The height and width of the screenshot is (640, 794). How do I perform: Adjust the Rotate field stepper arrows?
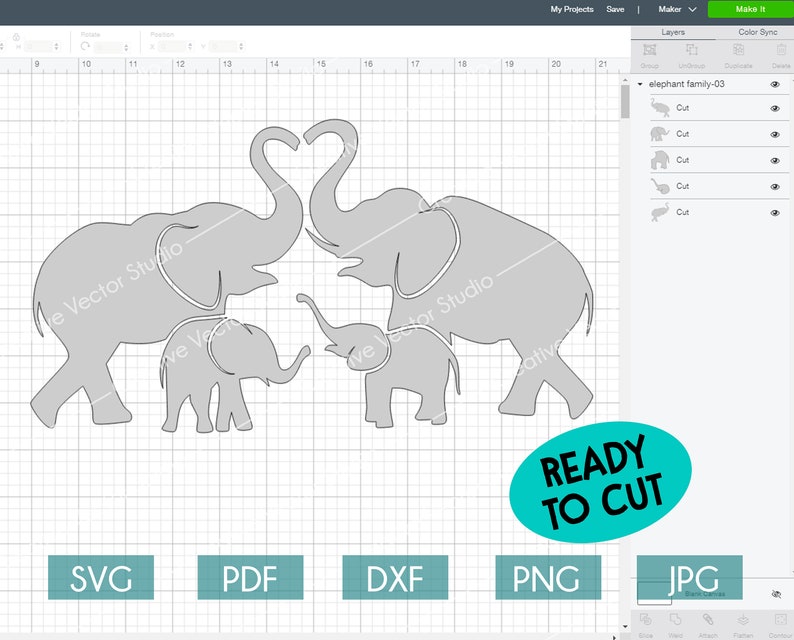pyautogui.click(x=126, y=47)
